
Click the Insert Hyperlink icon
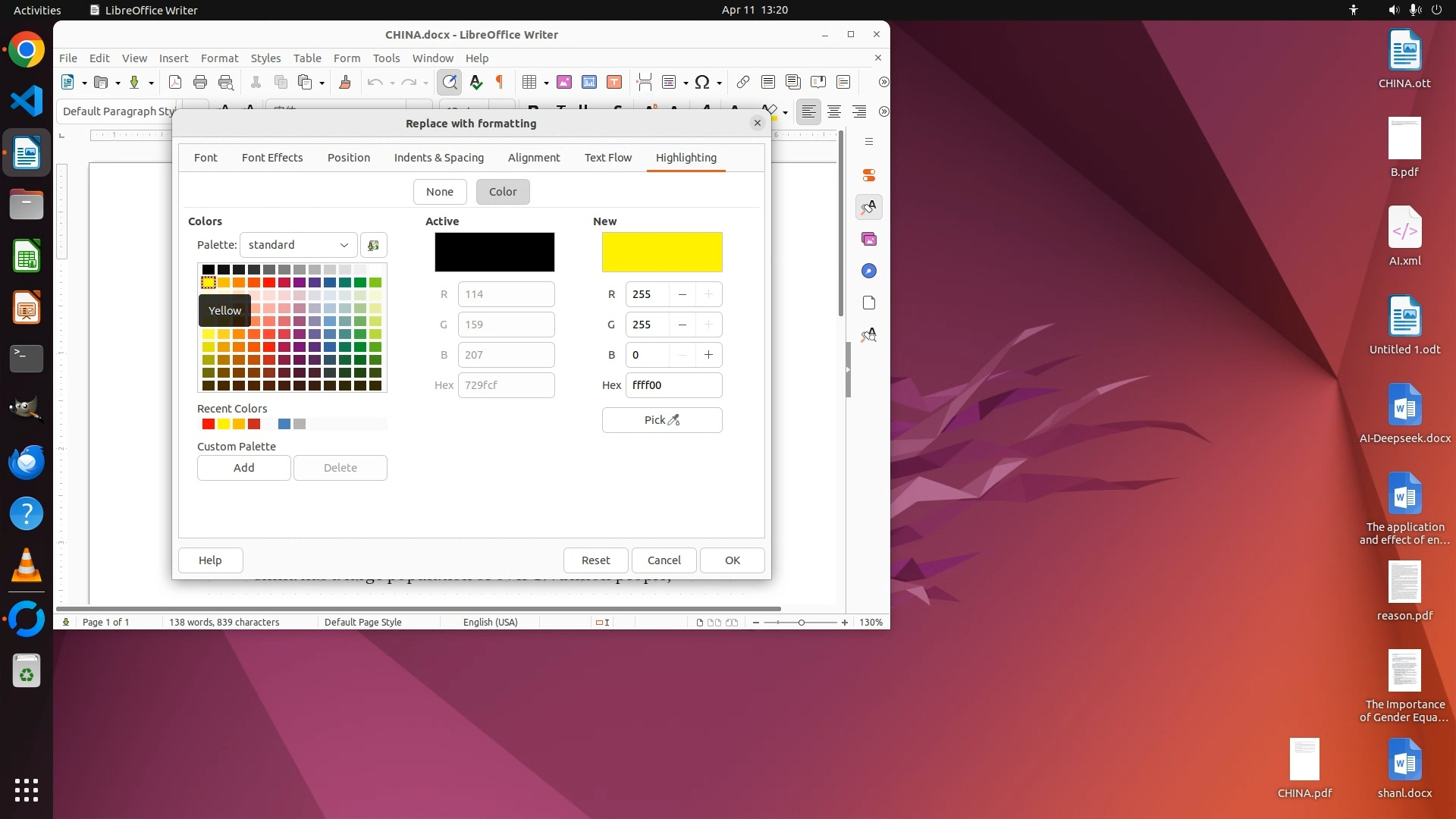743,82
